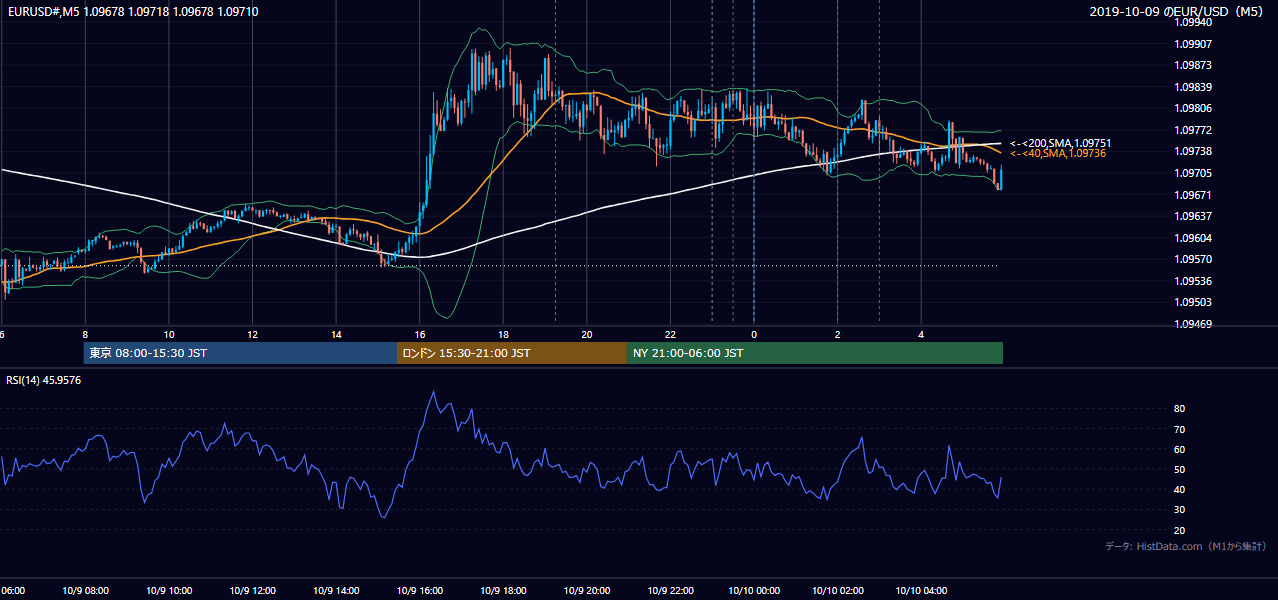Select the Tokyo 08:00-15:30 JST session bar
The image size is (1278, 600).
241,353
